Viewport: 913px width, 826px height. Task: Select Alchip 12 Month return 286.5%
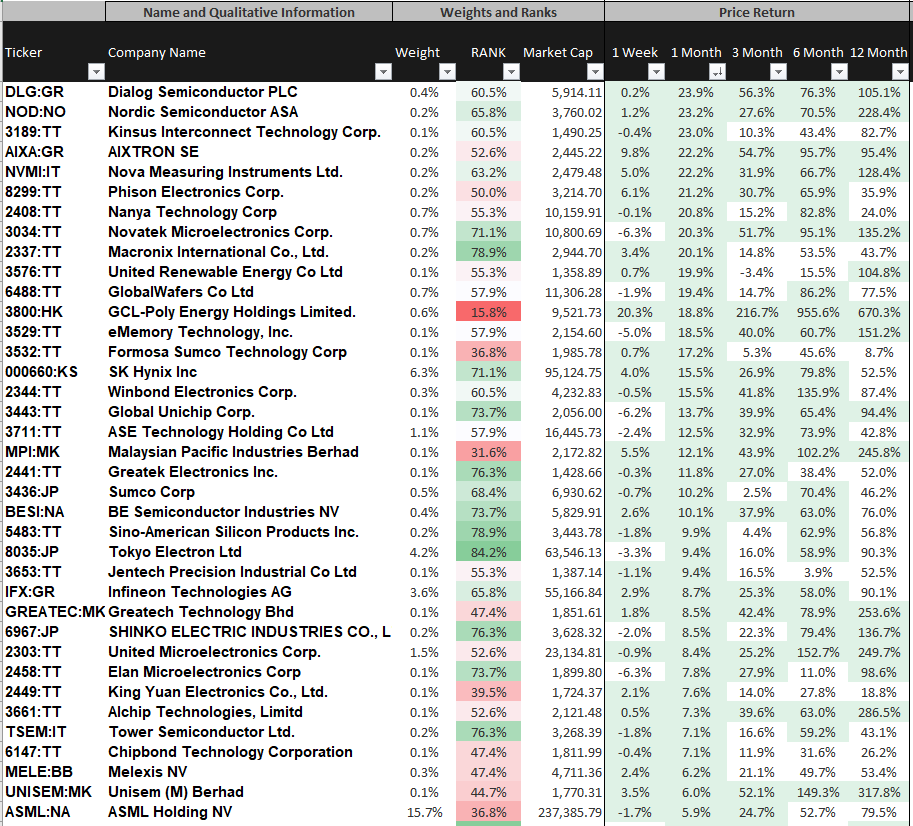point(879,712)
